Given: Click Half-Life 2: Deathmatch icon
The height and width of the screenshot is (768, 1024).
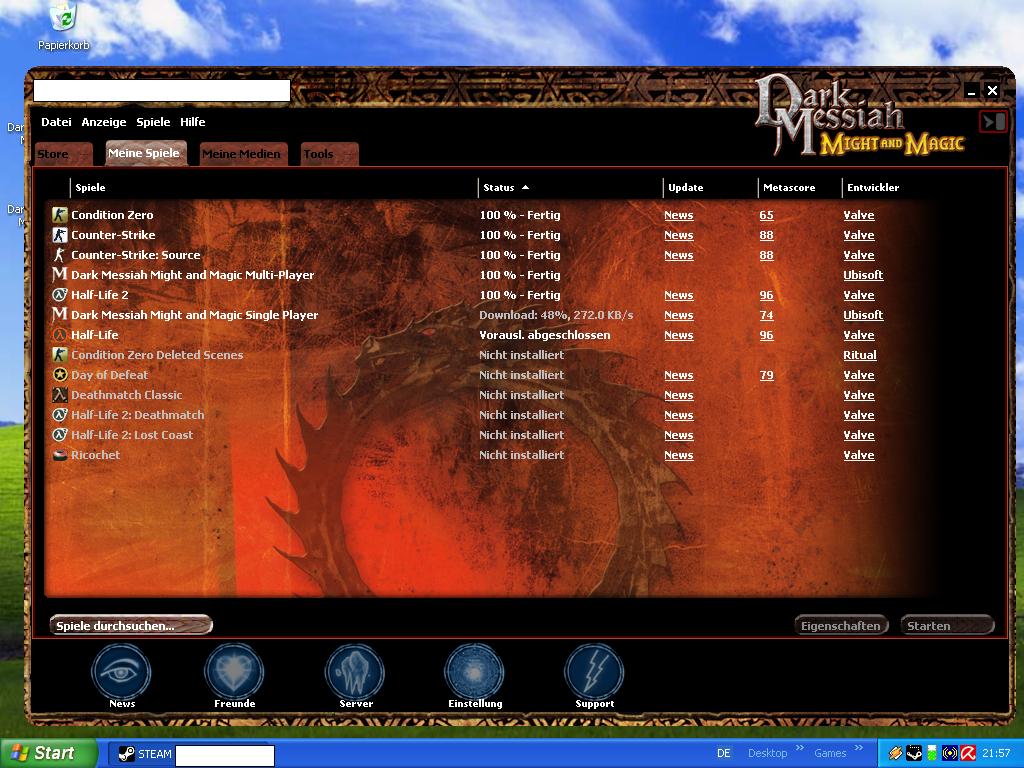Looking at the screenshot, I should click(59, 415).
